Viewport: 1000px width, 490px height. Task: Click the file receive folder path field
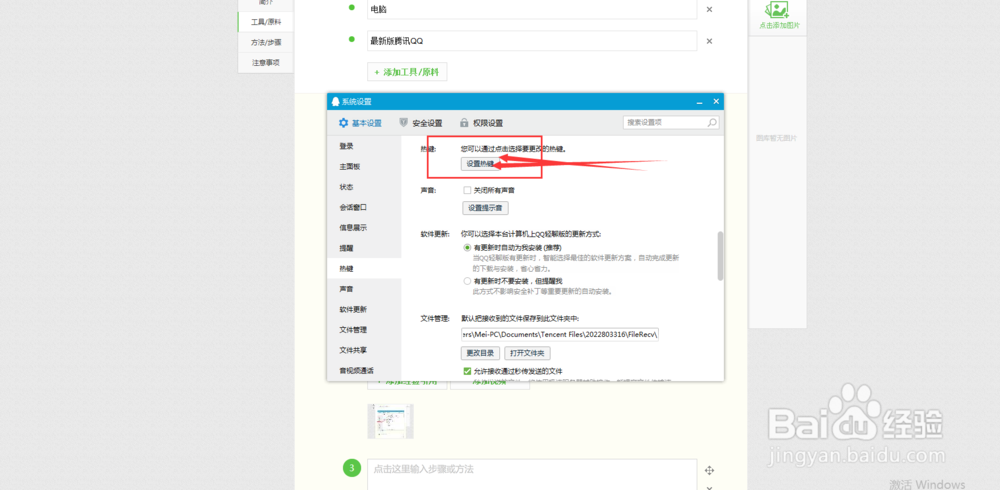coord(559,334)
